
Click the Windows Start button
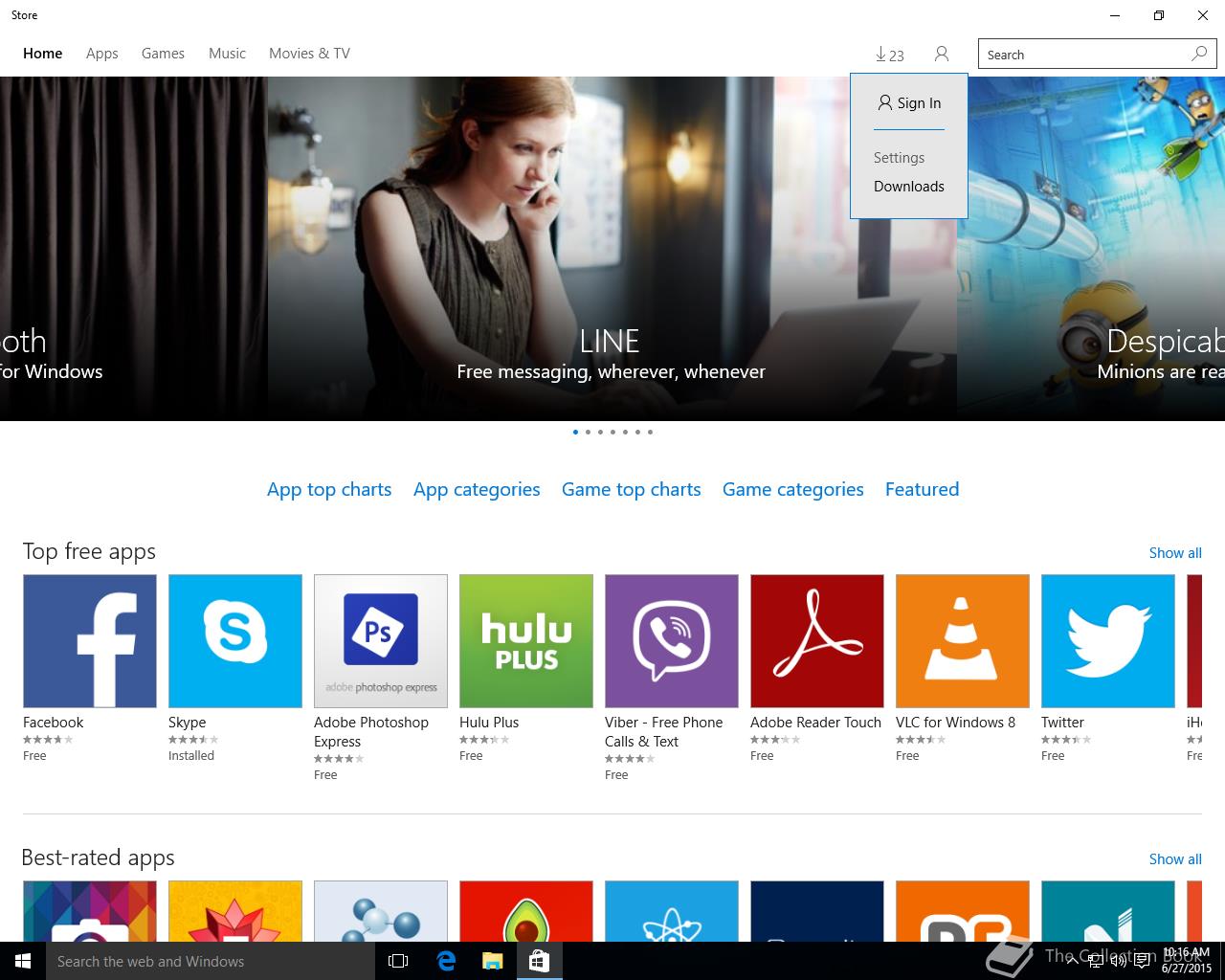pyautogui.click(x=23, y=961)
